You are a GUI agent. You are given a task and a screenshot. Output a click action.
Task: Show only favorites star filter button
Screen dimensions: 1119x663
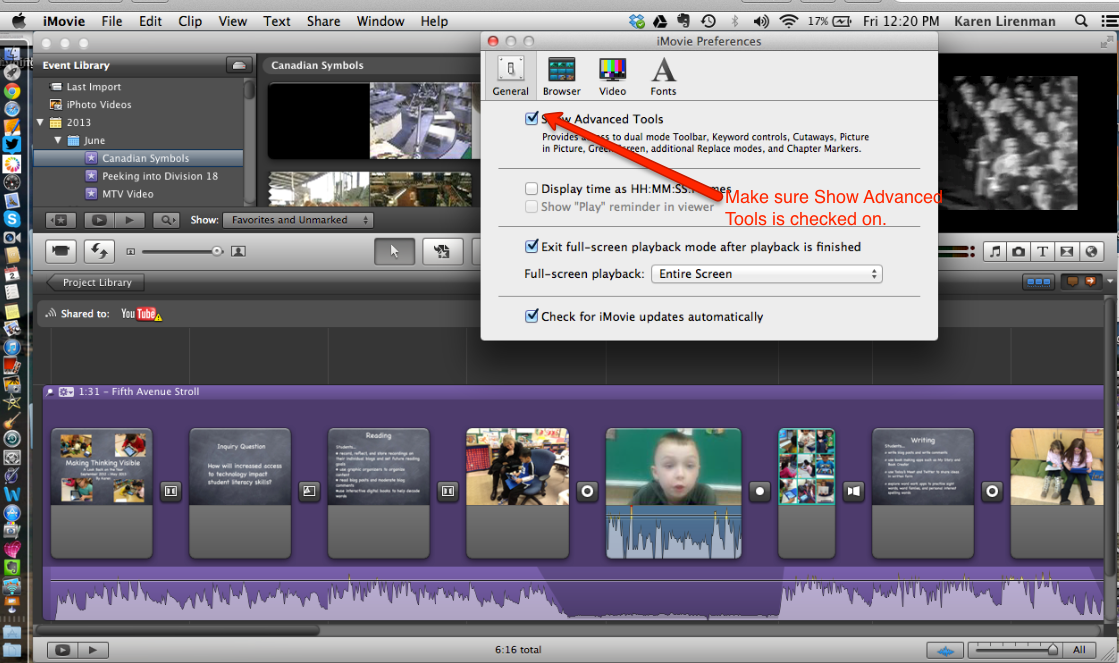pyautogui.click(x=61, y=221)
